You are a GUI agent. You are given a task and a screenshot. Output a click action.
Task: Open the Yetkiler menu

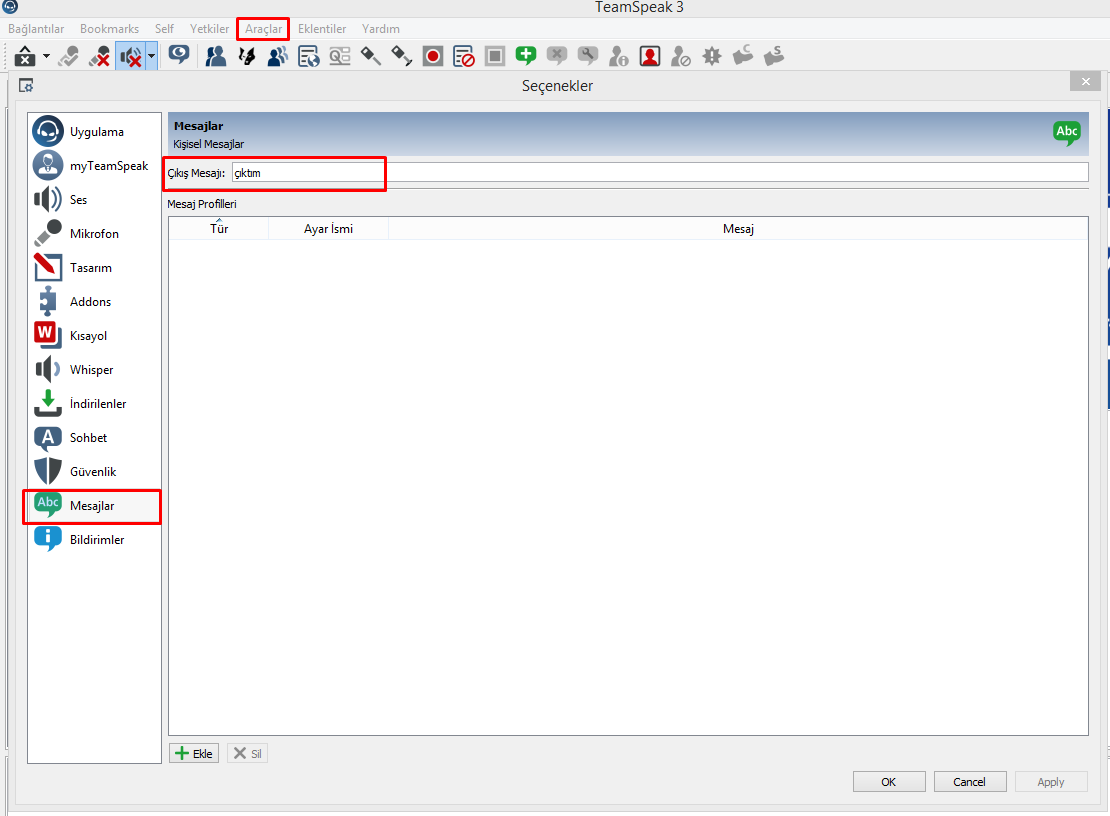[210, 29]
